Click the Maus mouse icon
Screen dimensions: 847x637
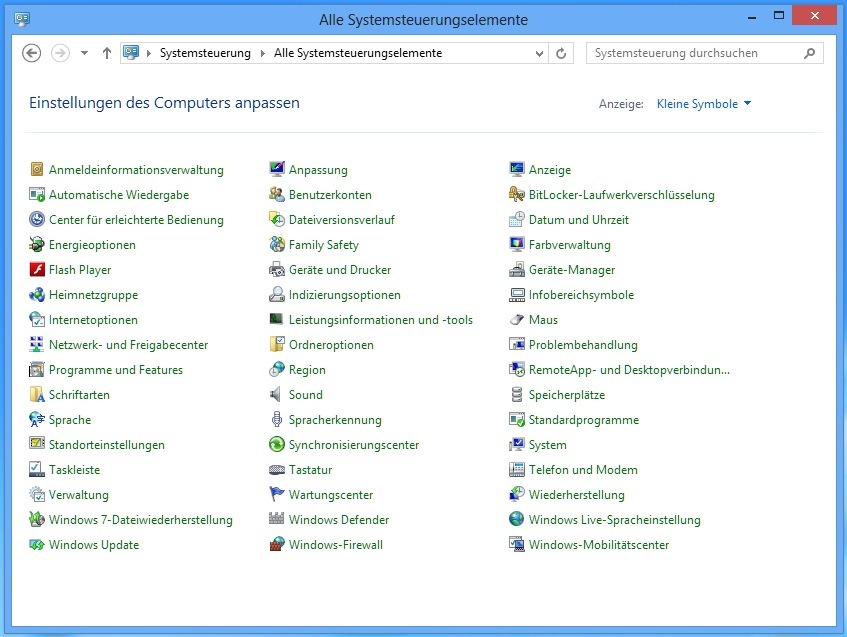pyautogui.click(x=516, y=319)
